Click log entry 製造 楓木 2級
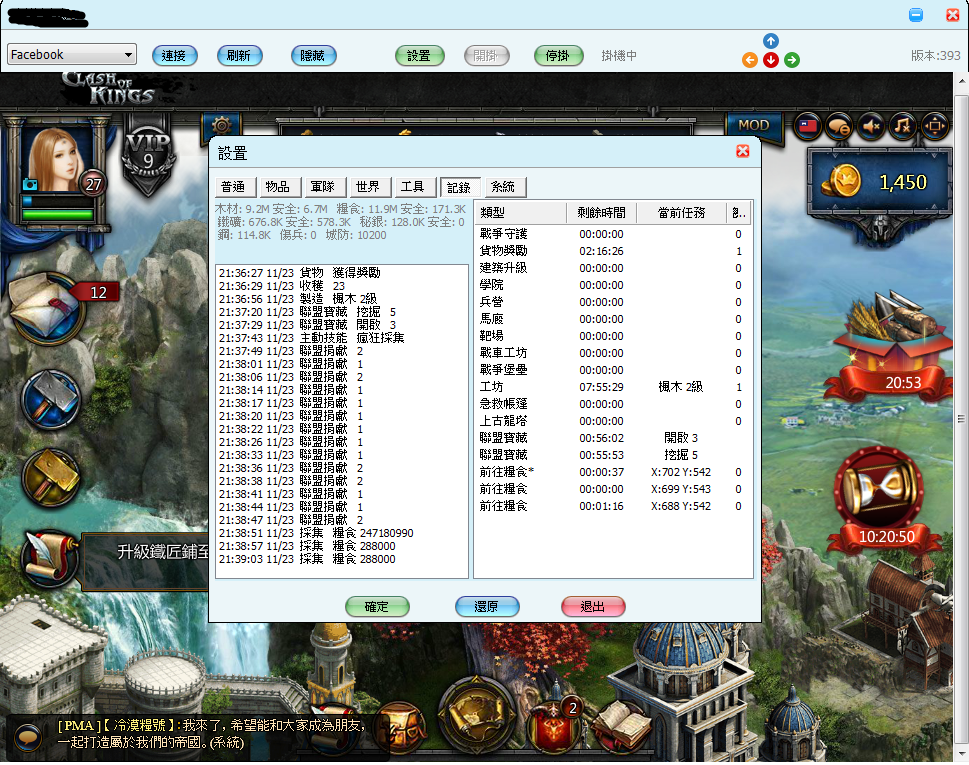The width and height of the screenshot is (969, 765). coord(298,299)
